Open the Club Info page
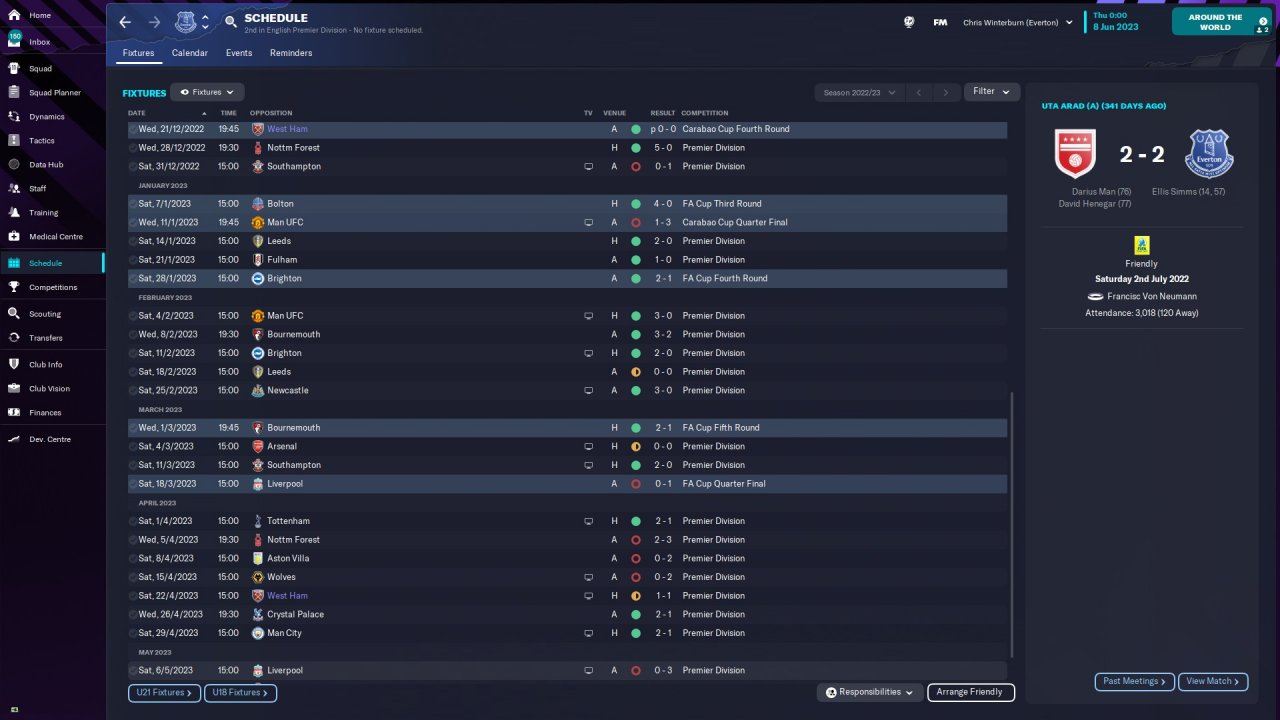This screenshot has width=1280, height=720. 46,364
